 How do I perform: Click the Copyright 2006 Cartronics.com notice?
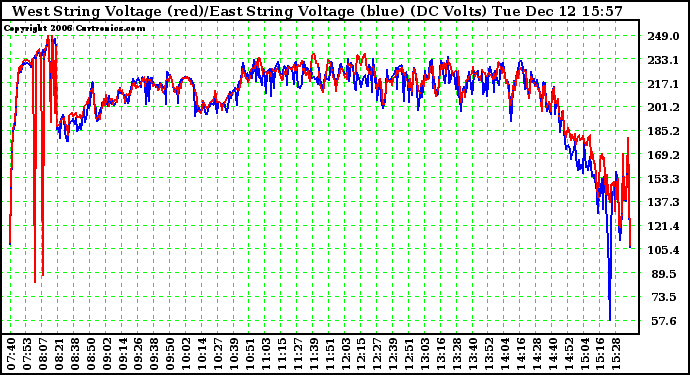coord(74,29)
